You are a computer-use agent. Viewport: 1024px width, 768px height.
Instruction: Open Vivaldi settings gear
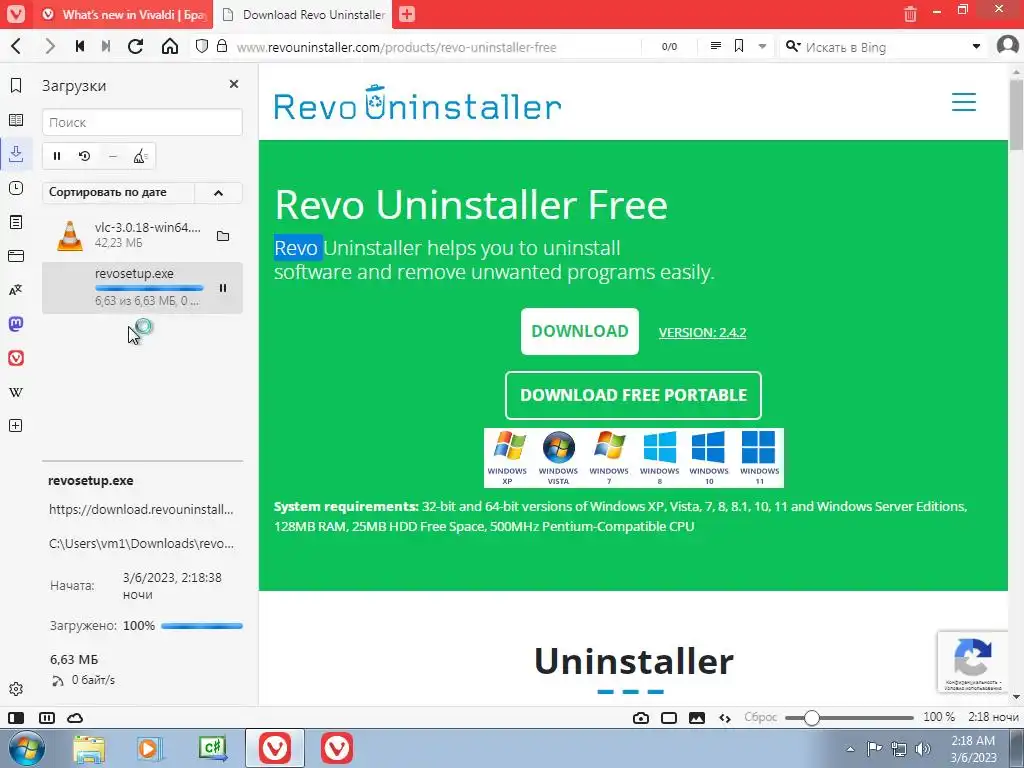[16, 689]
